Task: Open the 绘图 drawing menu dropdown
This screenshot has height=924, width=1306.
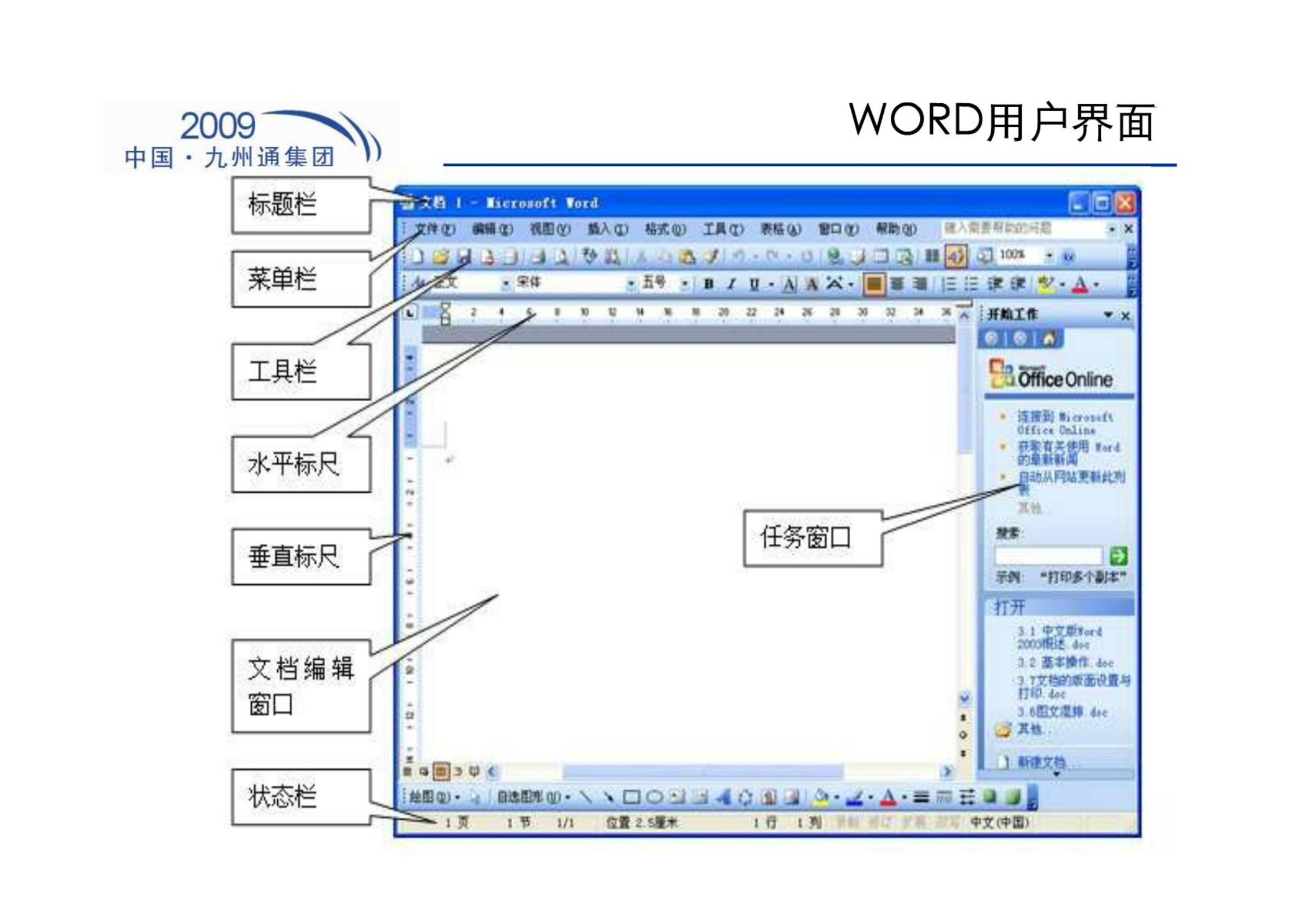Action: click(x=434, y=798)
